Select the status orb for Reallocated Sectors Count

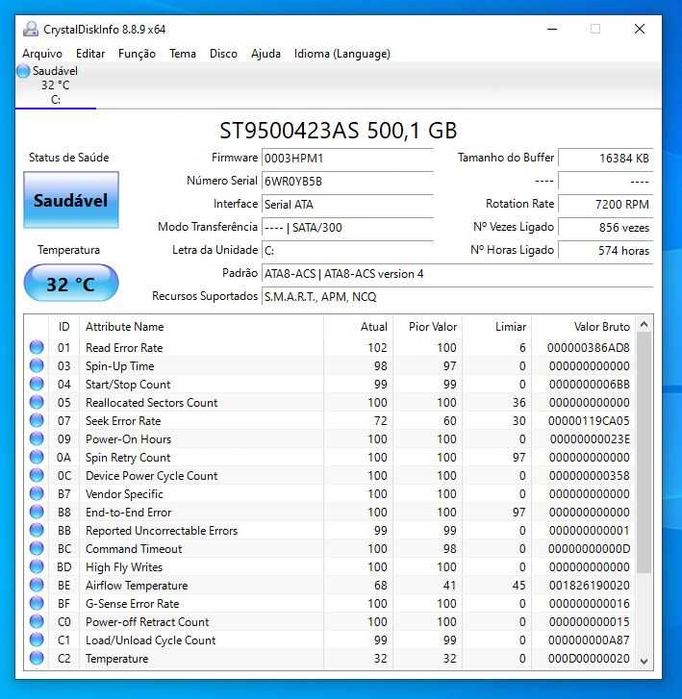click(x=37, y=402)
